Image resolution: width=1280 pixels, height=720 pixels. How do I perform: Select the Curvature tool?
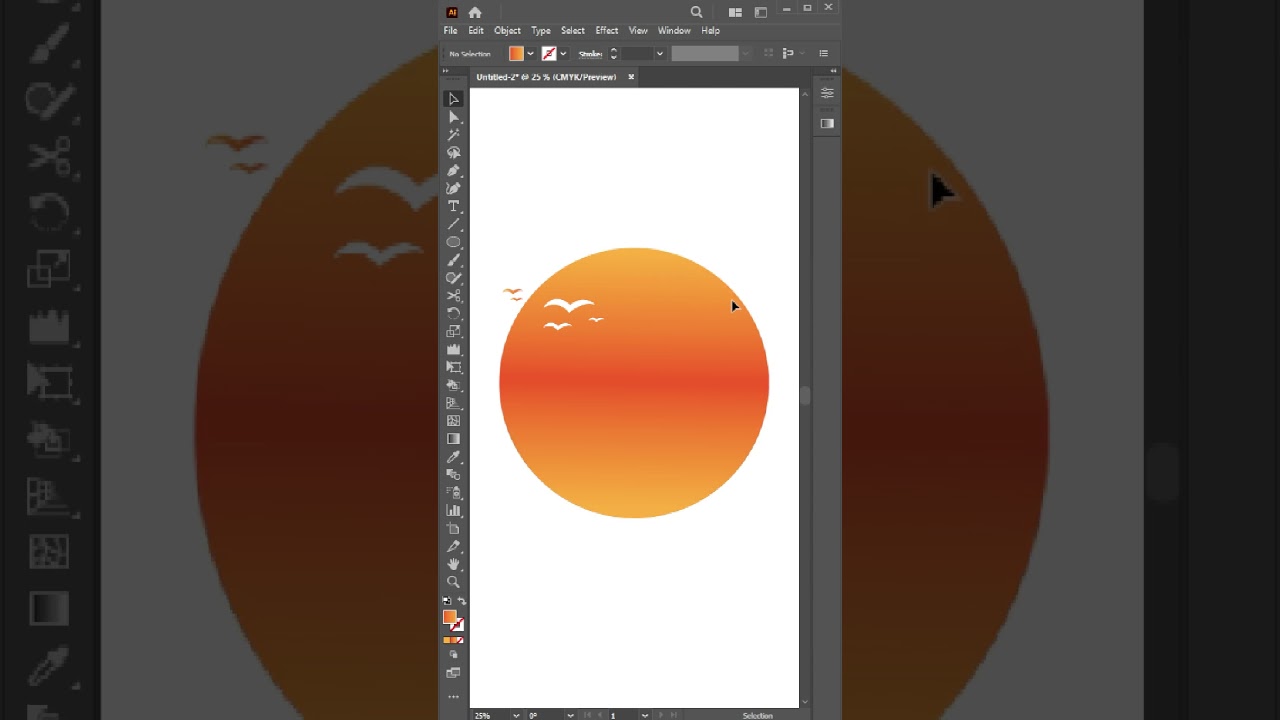(x=453, y=189)
